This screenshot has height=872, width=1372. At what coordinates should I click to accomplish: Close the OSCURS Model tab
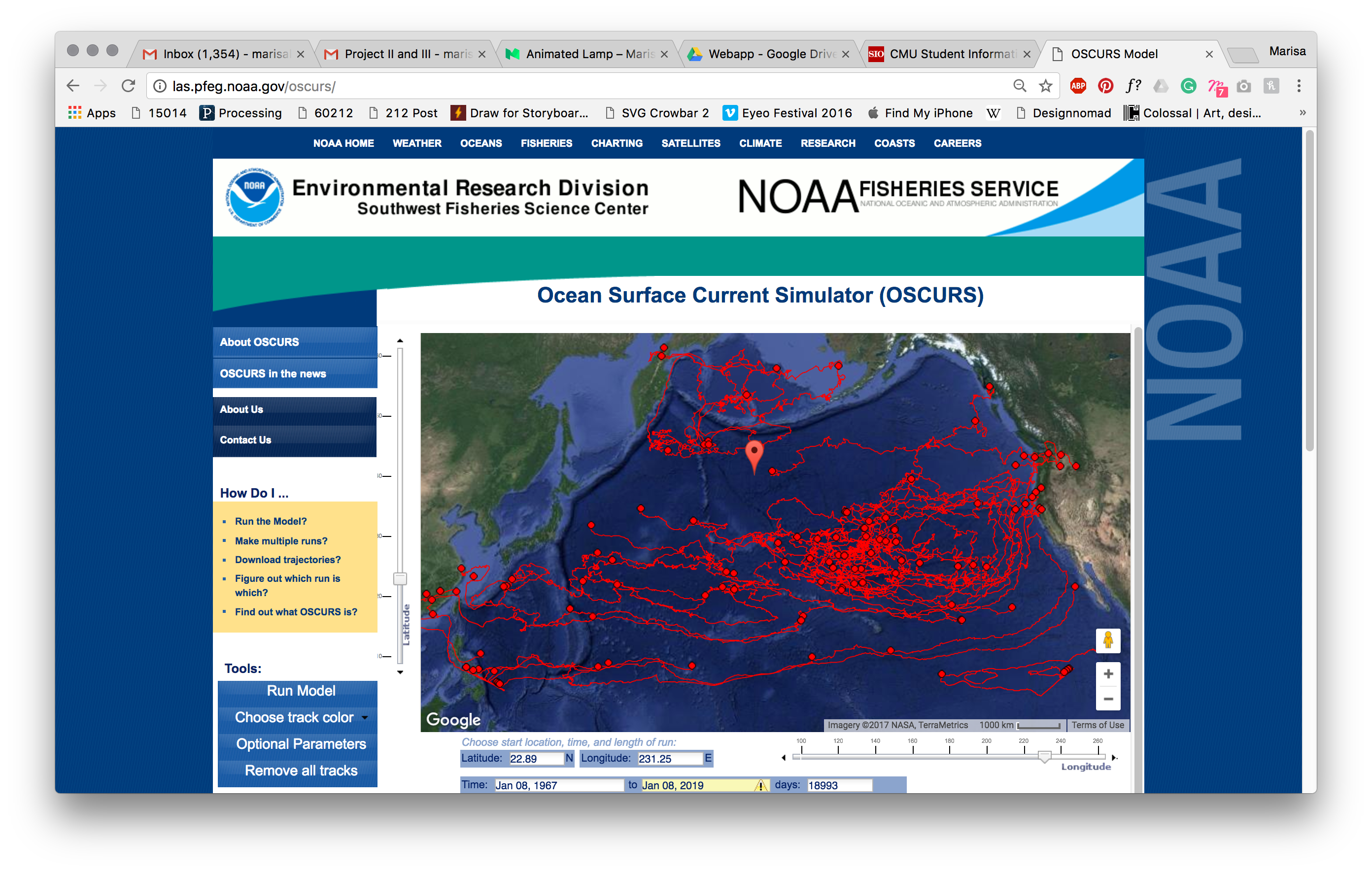point(1209,54)
